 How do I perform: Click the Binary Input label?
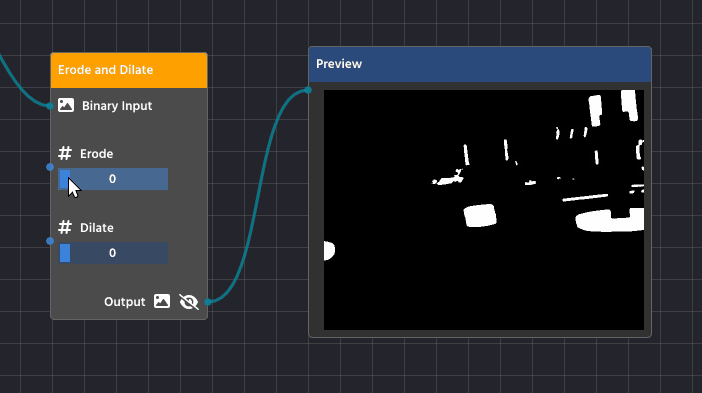coord(117,106)
